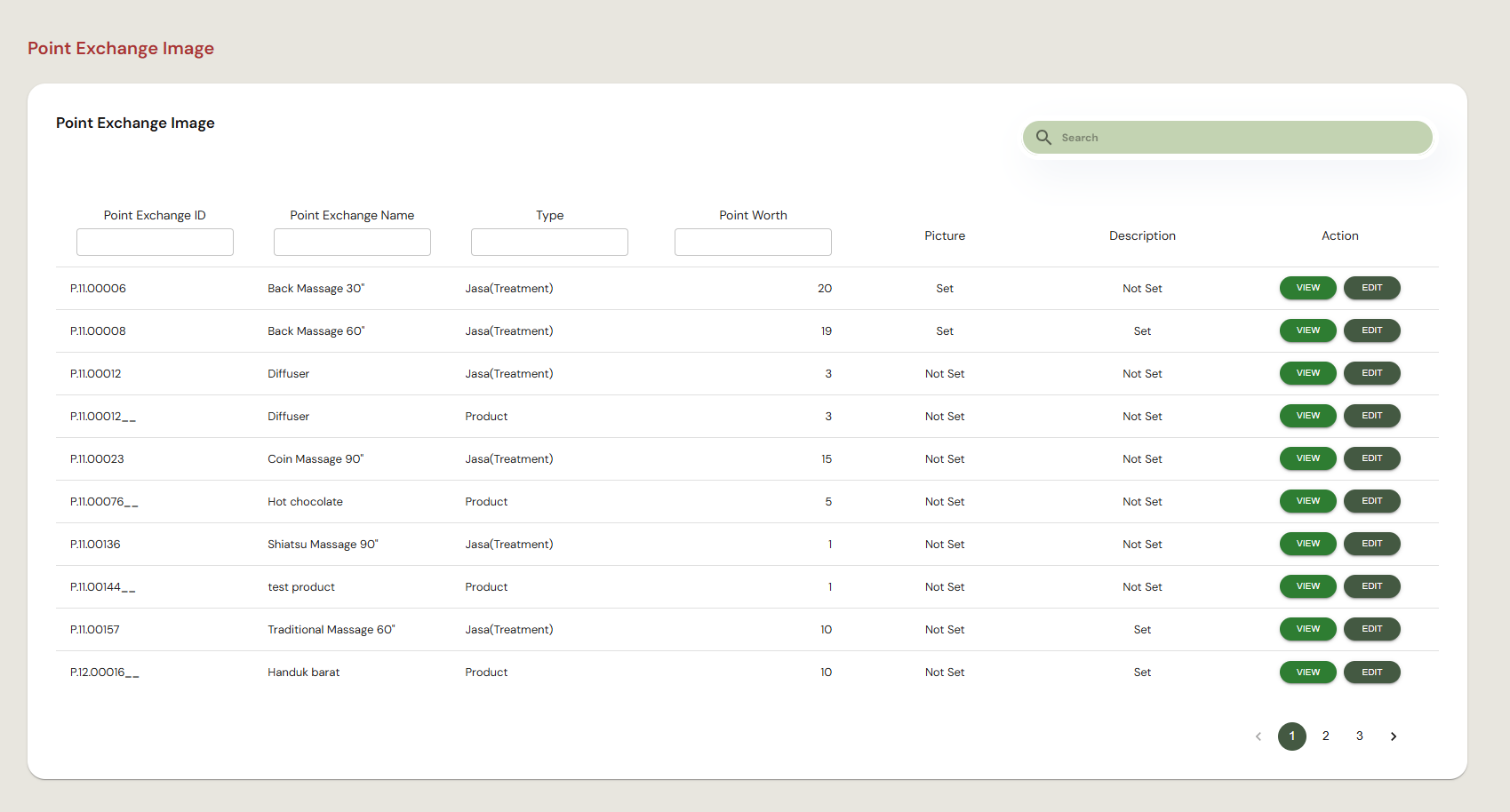The height and width of the screenshot is (812, 1510).
Task: Focus the Type filter input
Action: tap(549, 242)
